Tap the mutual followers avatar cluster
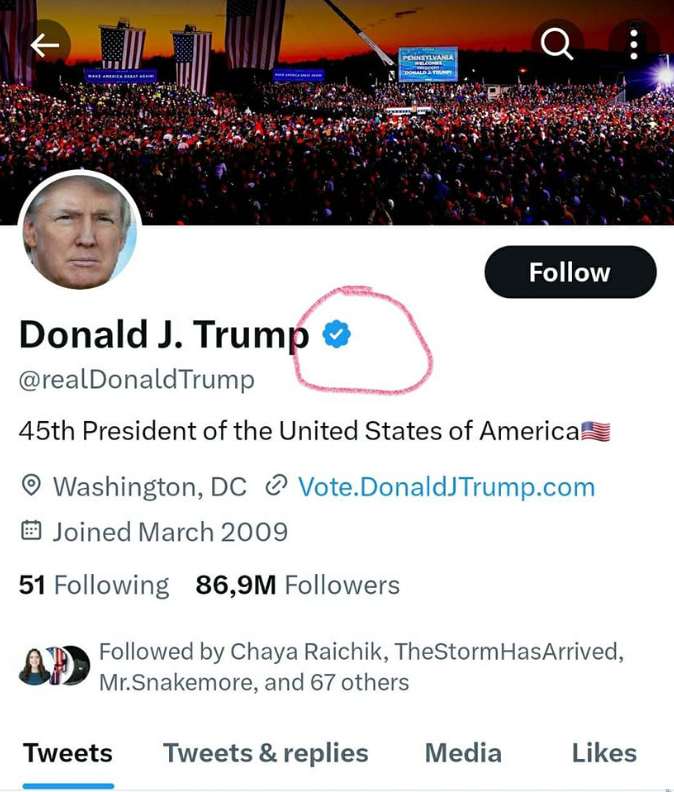 [x=54, y=667]
